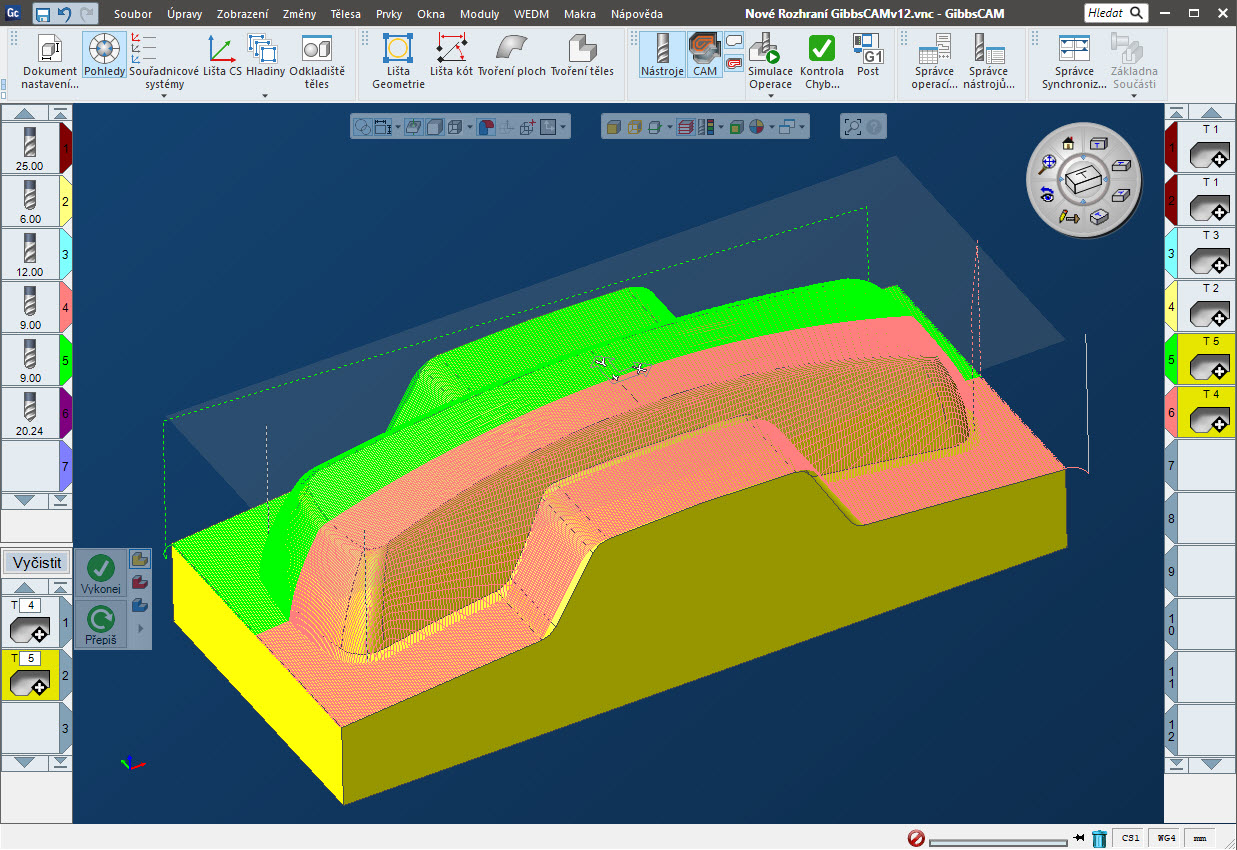Click the trash bin in status bar
Viewport: 1237px width, 850px height.
(1099, 839)
